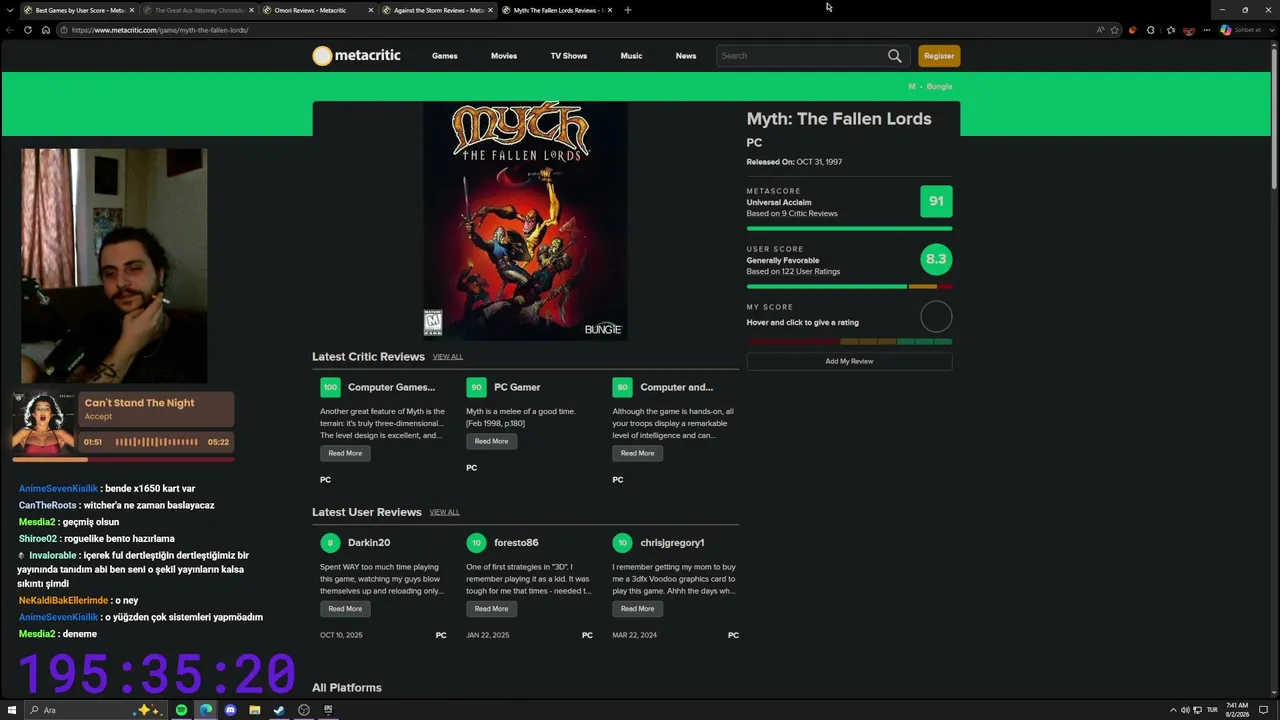This screenshot has width=1280, height=720.
Task: Open Discord from the taskbar
Action: coord(230,710)
